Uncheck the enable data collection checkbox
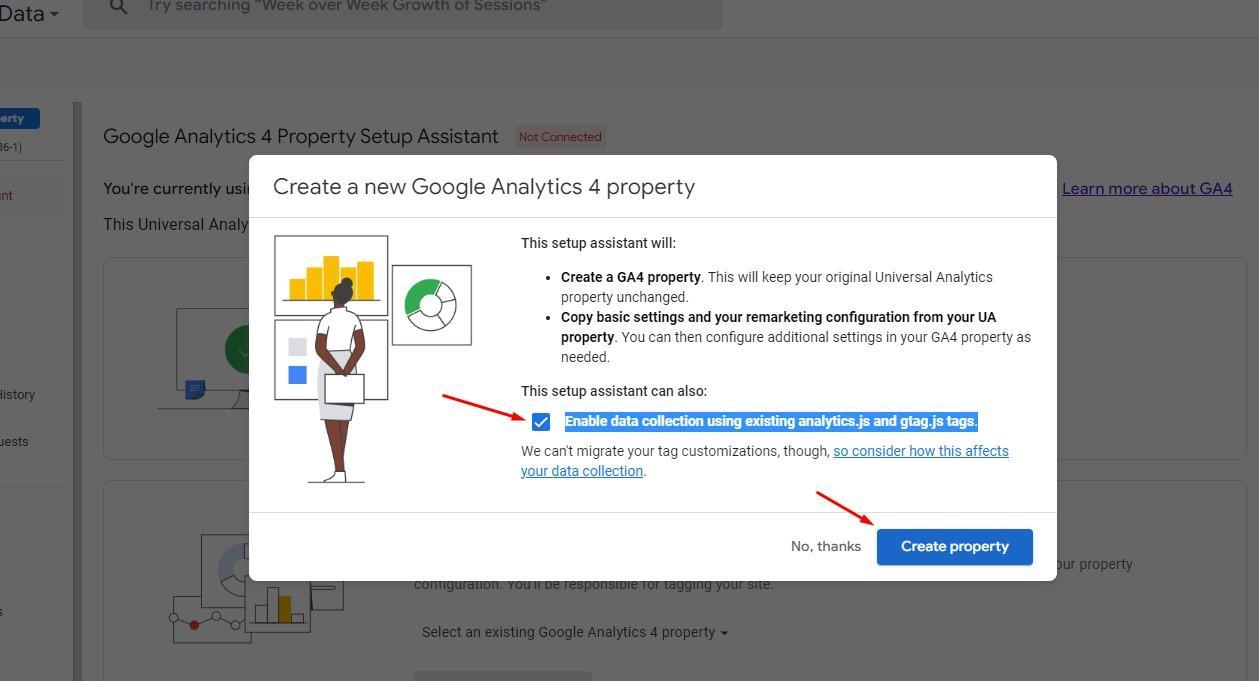1259x681 pixels. (541, 422)
